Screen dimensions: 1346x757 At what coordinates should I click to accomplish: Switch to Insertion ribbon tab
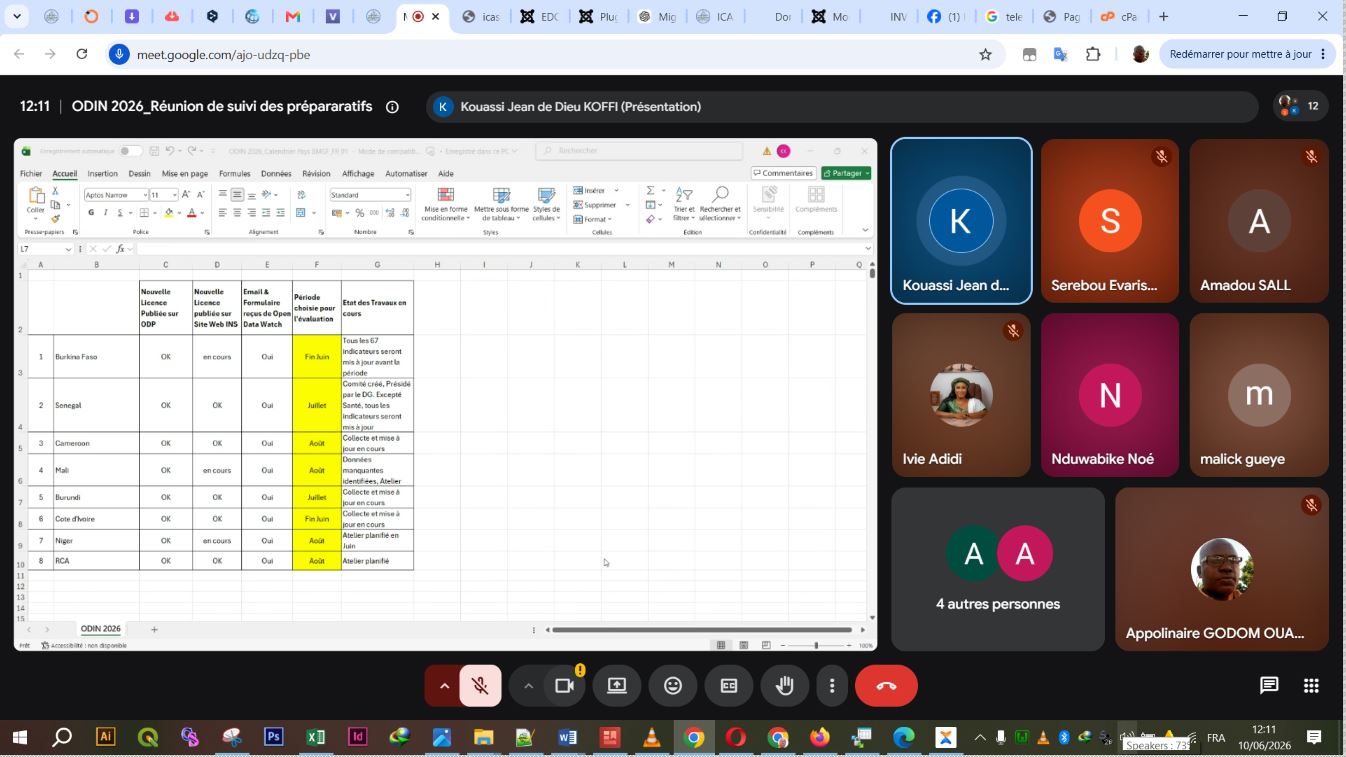[102, 174]
